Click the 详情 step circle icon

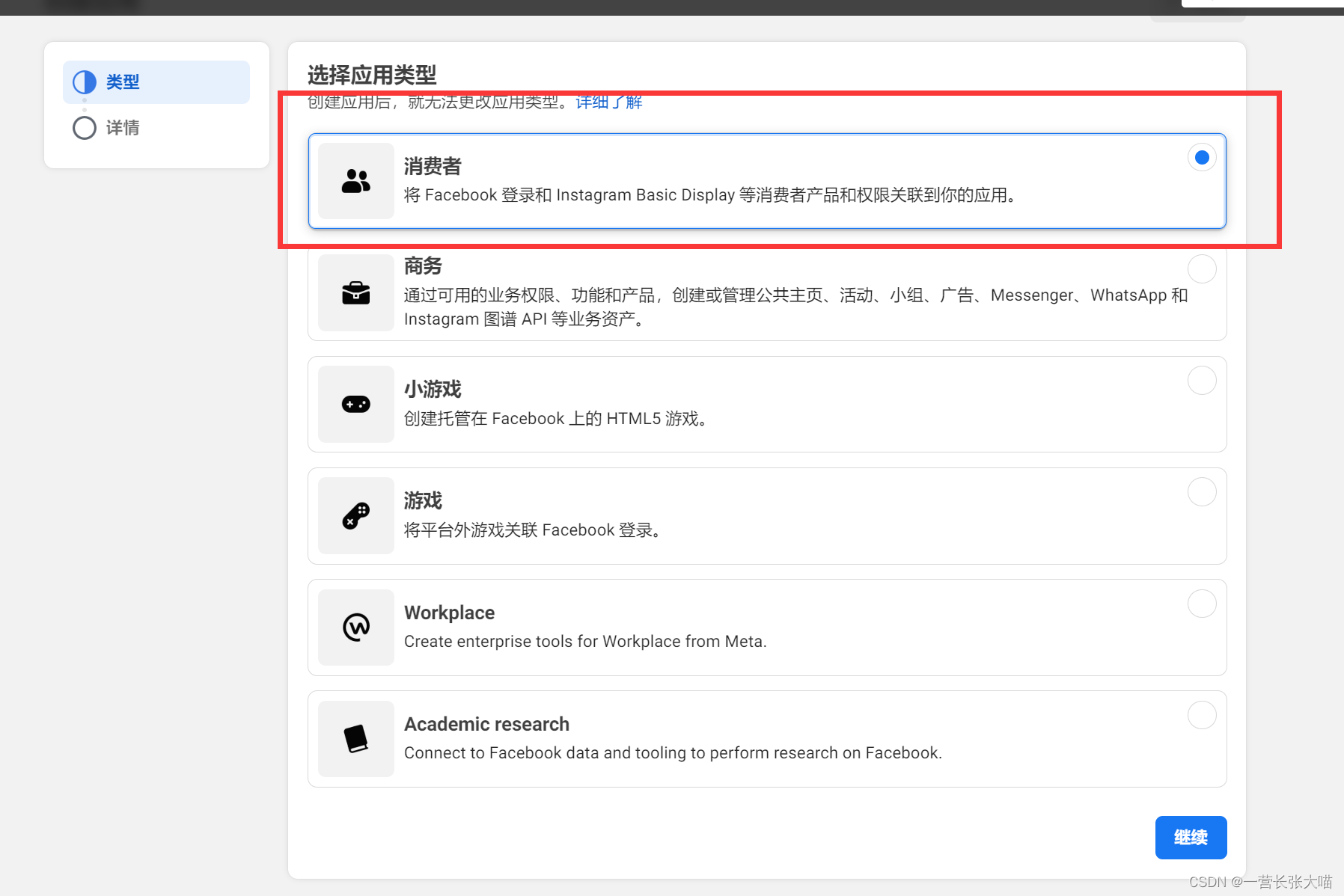[84, 128]
